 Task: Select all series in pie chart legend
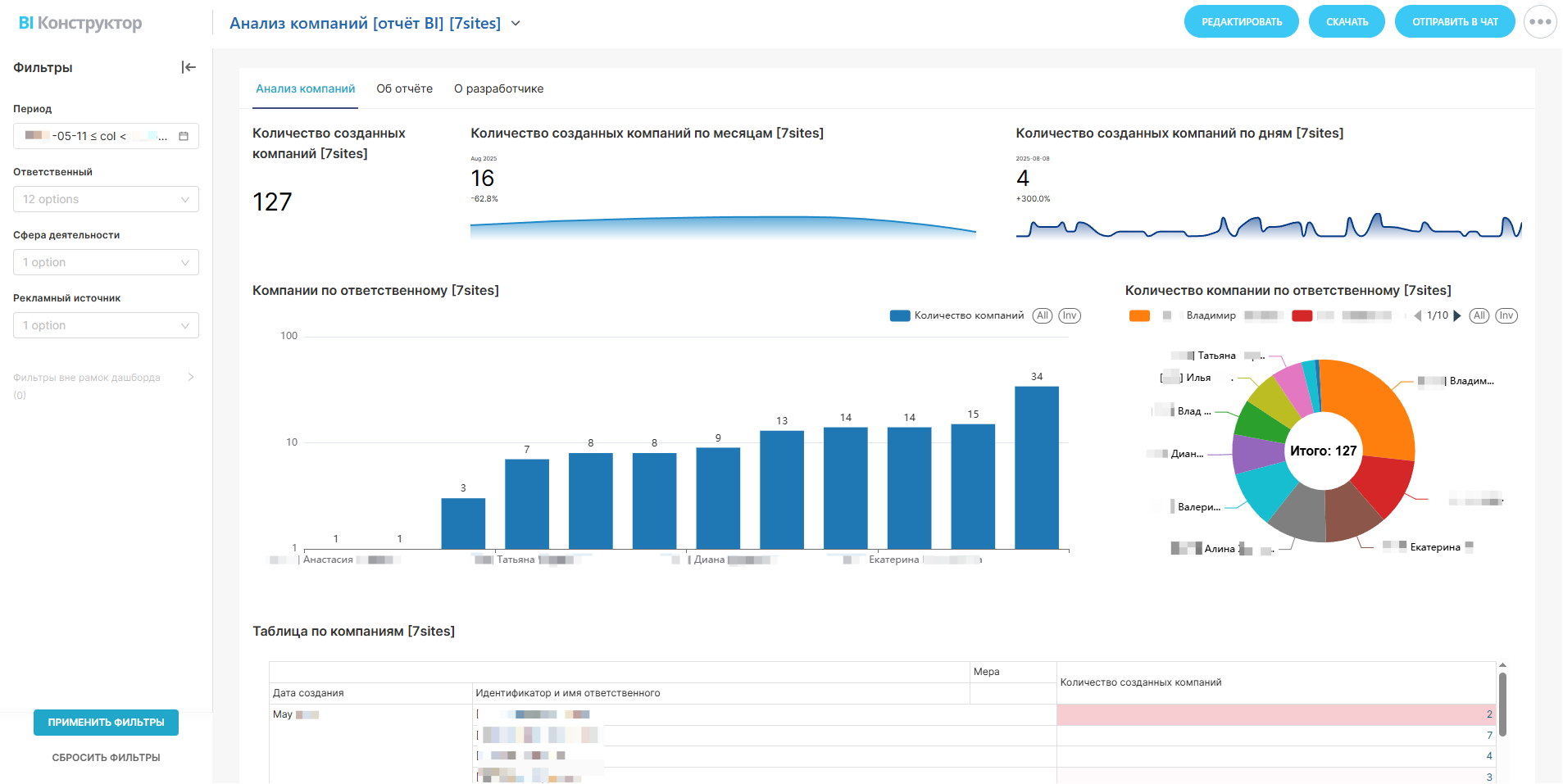(x=1479, y=316)
